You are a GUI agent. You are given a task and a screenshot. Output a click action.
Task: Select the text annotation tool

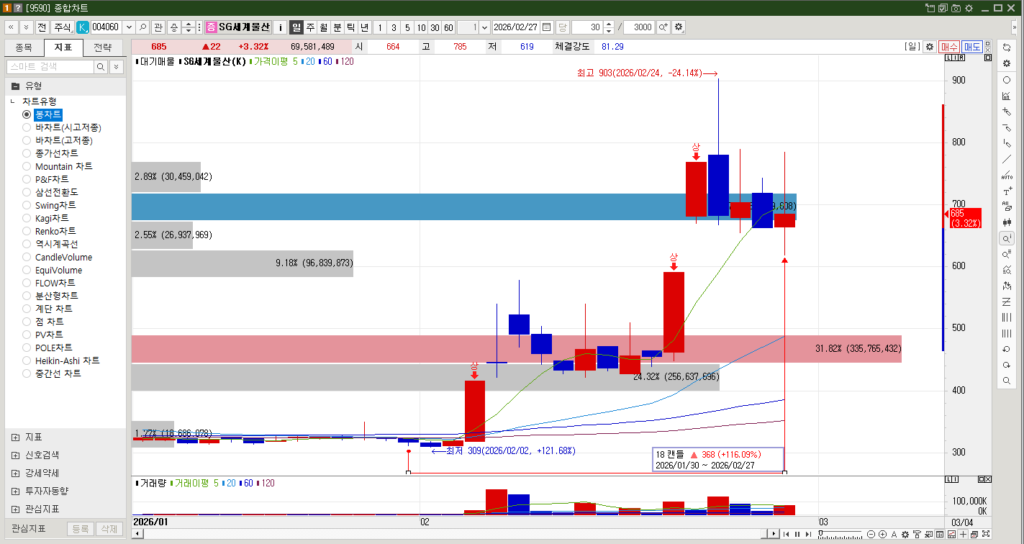1006,191
